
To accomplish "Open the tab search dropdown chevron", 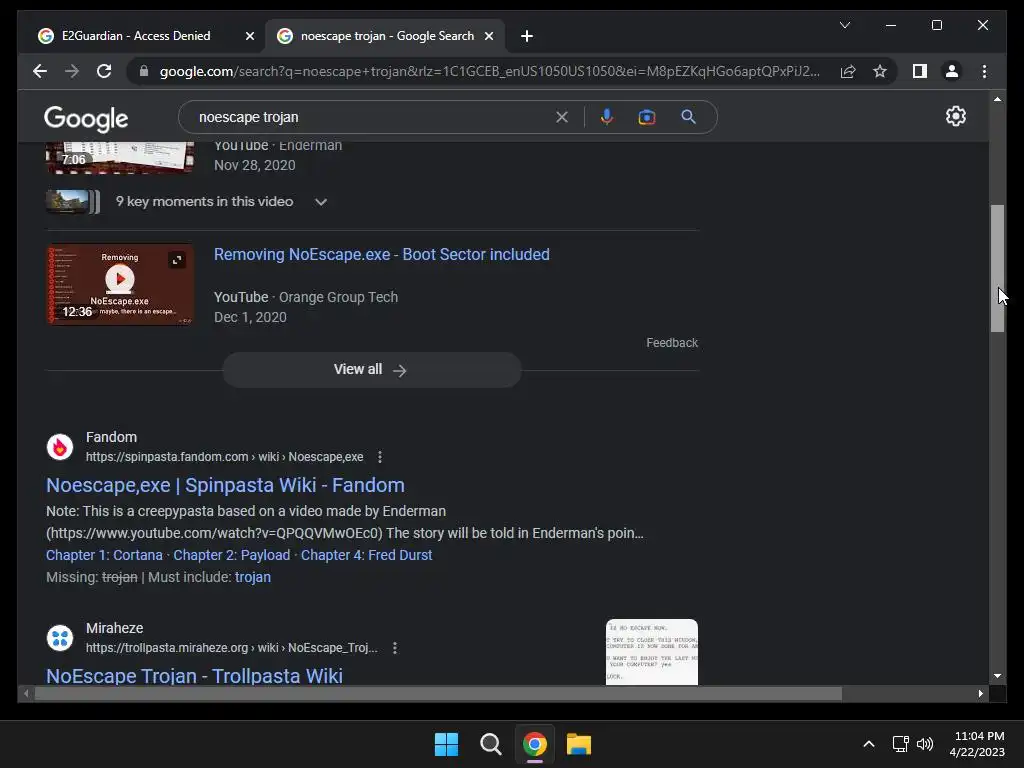I will (844, 25).
